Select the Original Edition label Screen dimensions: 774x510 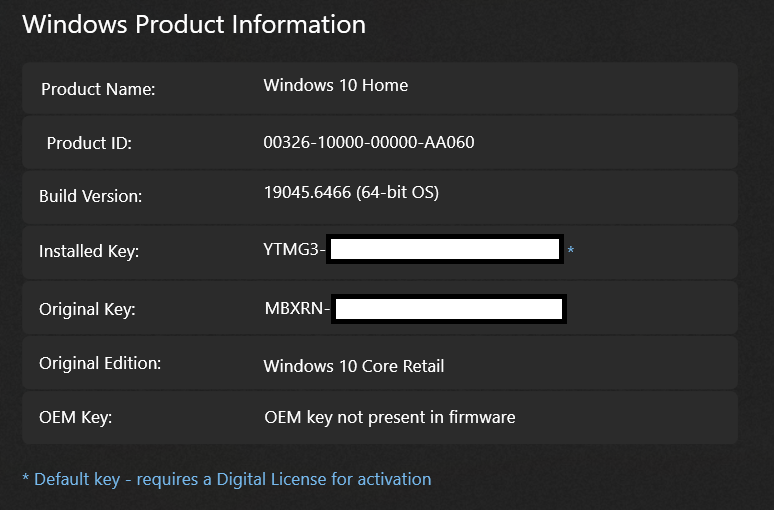(100, 363)
